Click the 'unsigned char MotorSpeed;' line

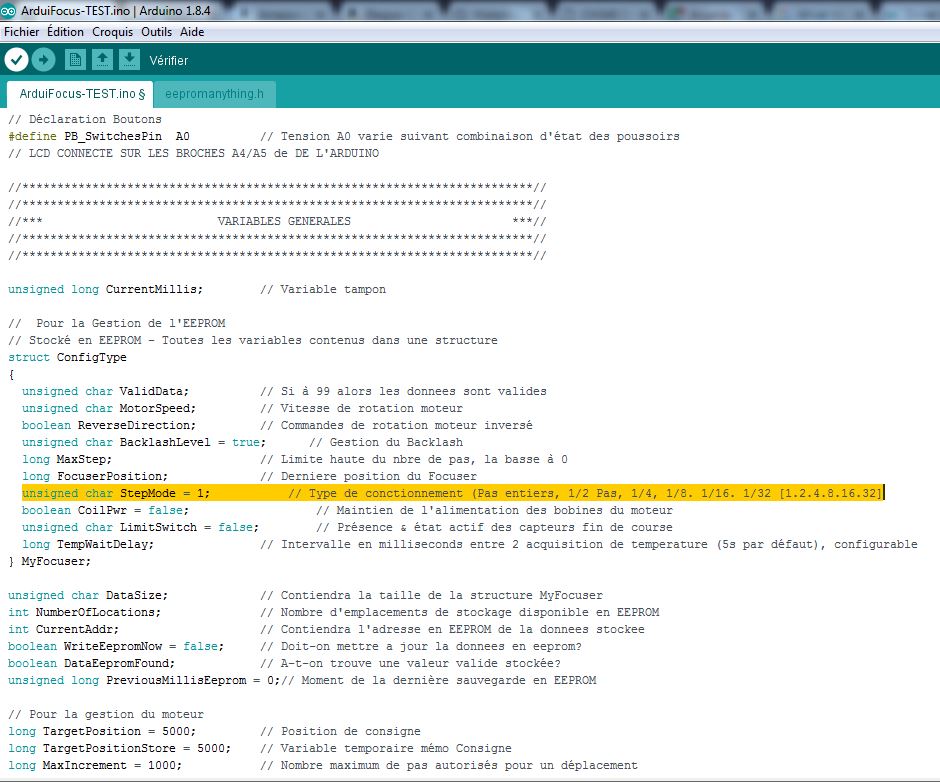[x=109, y=408]
